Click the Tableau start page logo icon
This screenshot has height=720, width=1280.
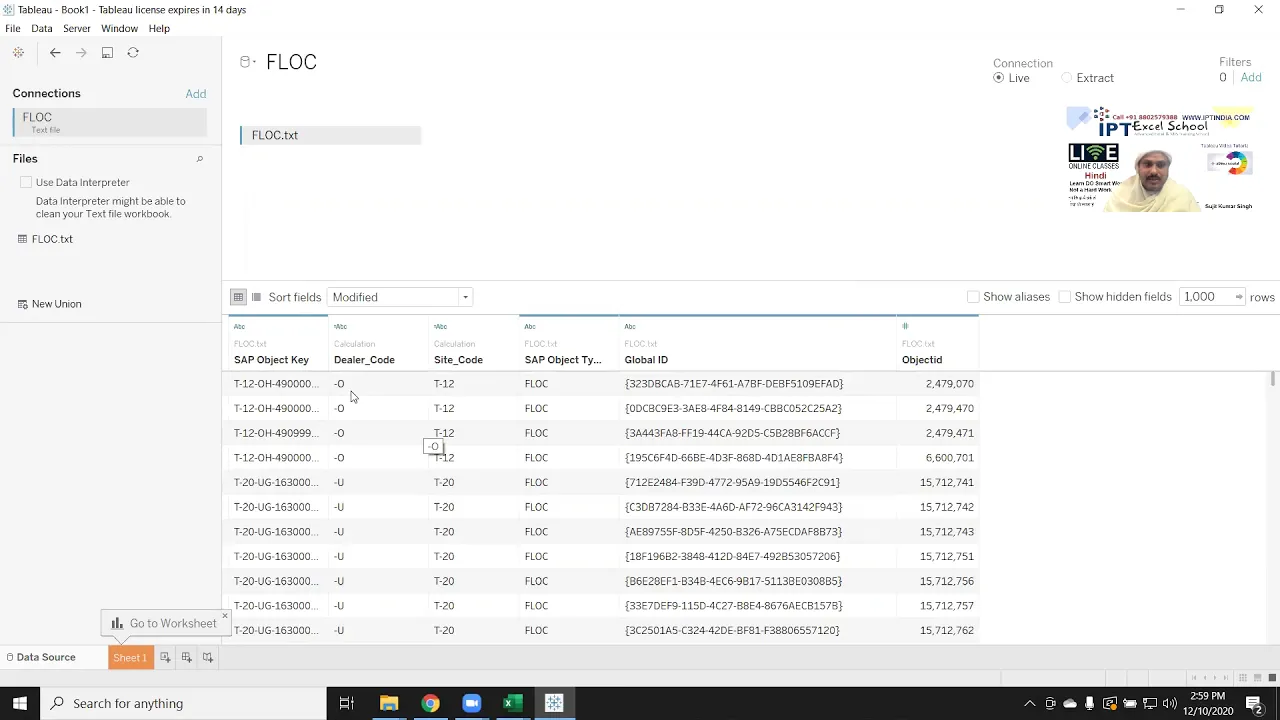(18, 53)
